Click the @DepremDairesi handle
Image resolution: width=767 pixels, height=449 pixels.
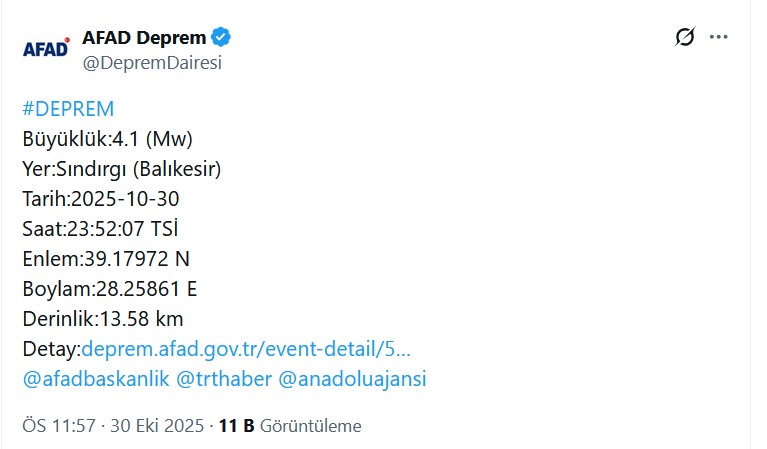pyautogui.click(x=151, y=62)
